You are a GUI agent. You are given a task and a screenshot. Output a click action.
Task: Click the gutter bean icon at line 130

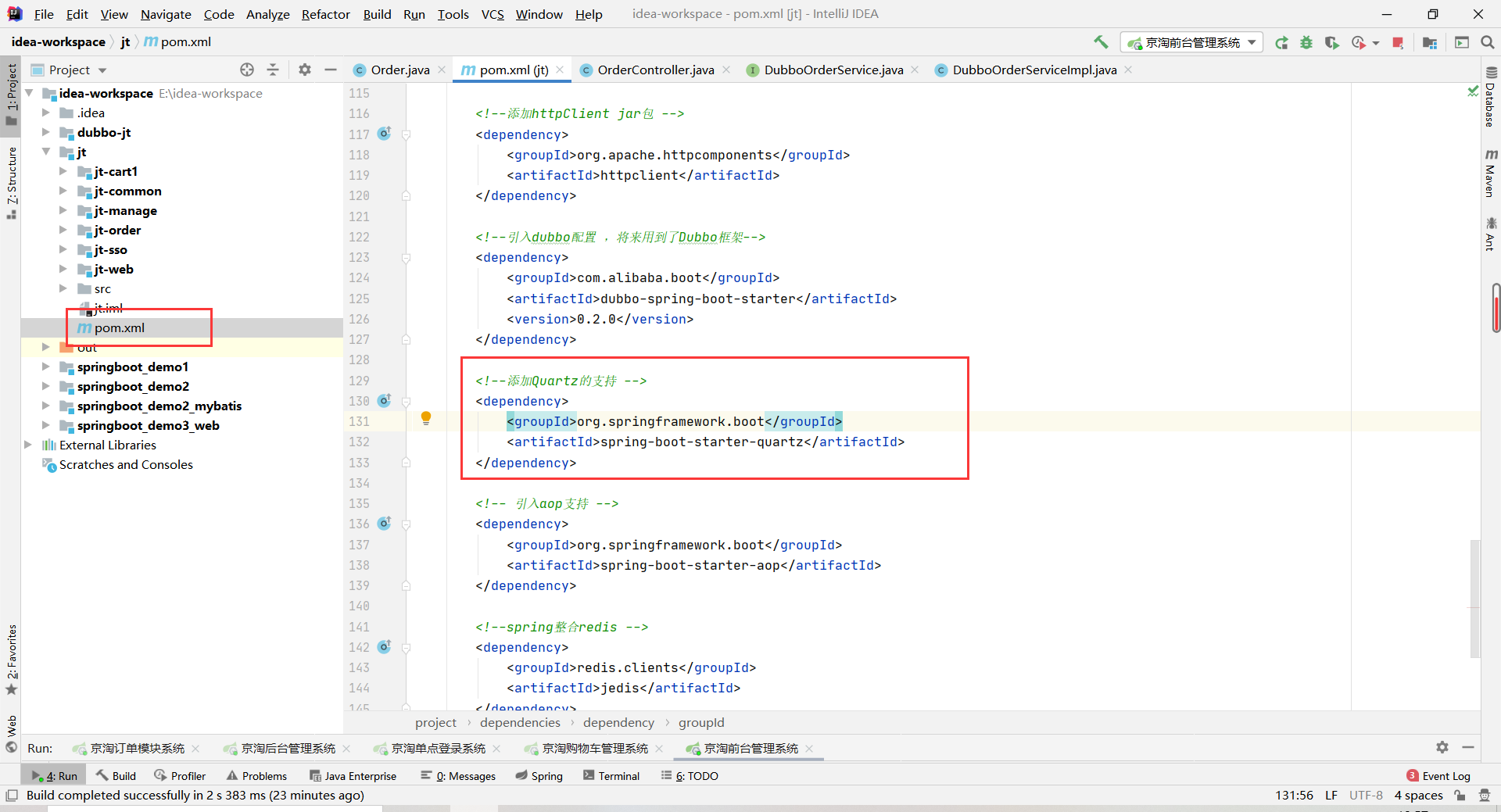tap(384, 400)
